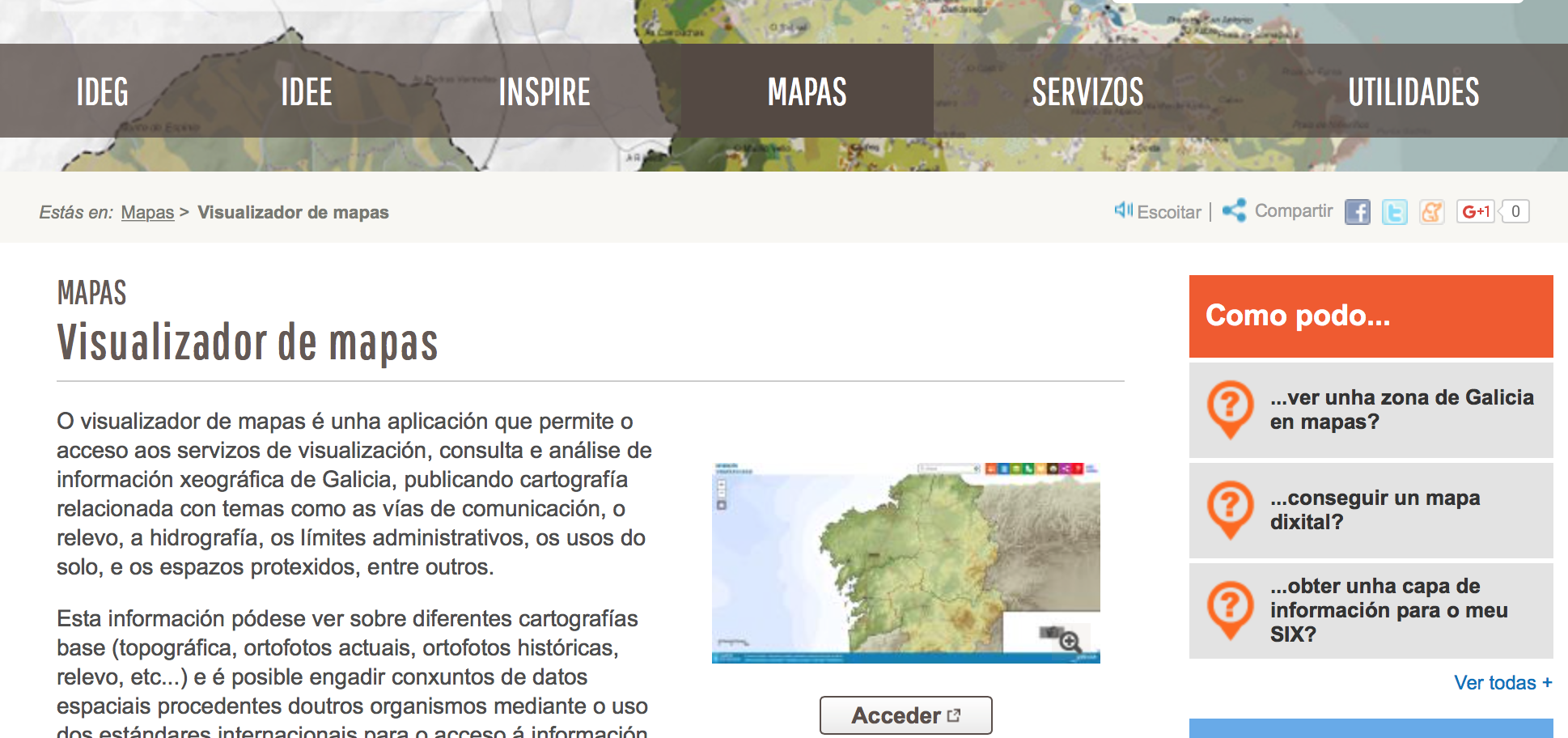
Task: Select the MAPAS navigation tab
Action: pyautogui.click(x=807, y=91)
